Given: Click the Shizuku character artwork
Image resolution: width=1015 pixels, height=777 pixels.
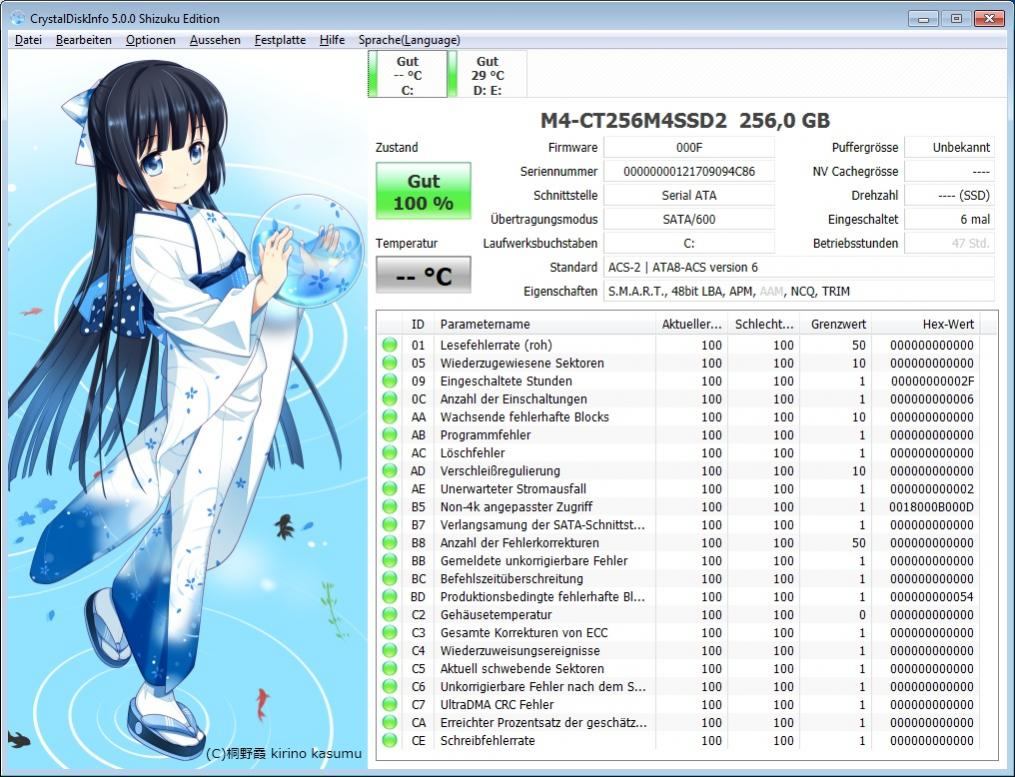Looking at the screenshot, I should [x=187, y=407].
